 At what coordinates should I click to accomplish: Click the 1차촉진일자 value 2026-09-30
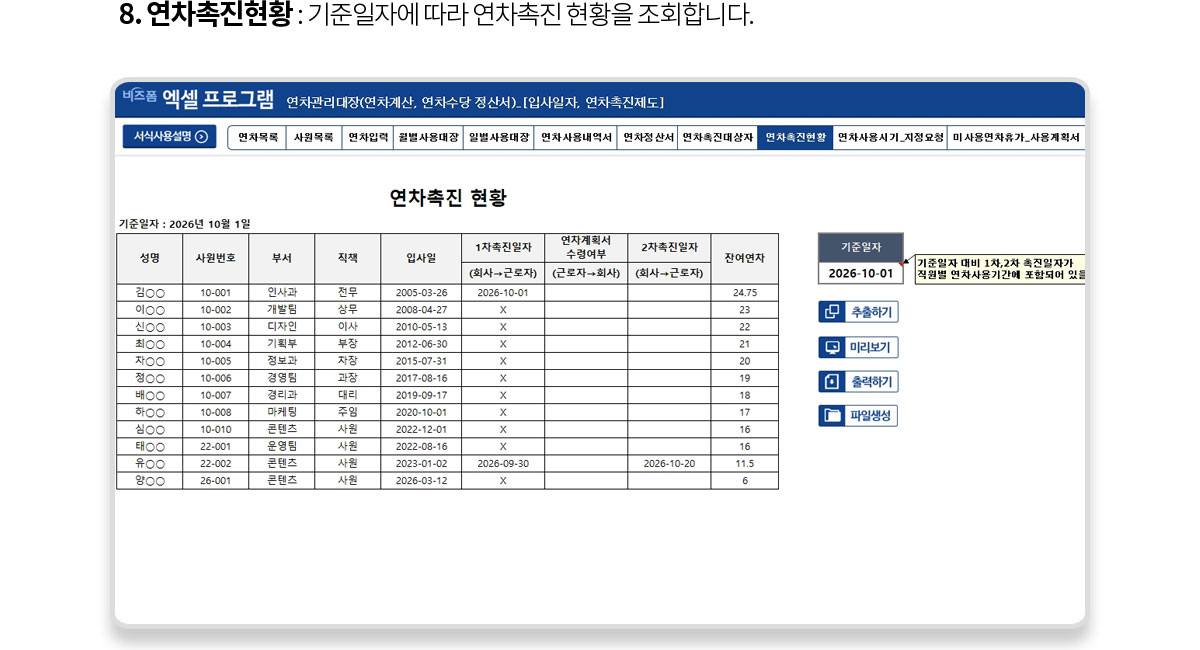pyautogui.click(x=503, y=464)
